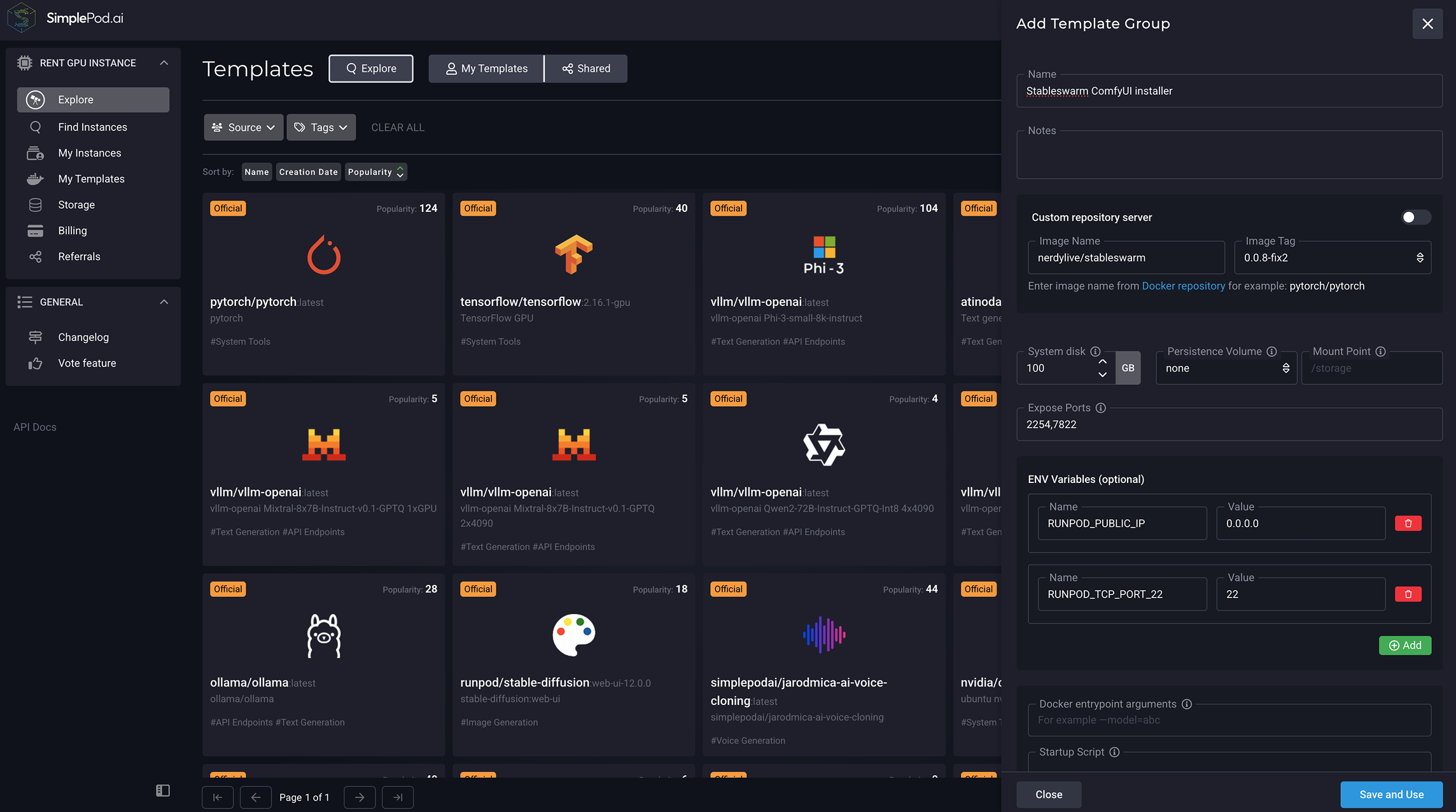The width and height of the screenshot is (1456, 812).
Task: Click the Startup Script info icon
Action: click(1114, 752)
